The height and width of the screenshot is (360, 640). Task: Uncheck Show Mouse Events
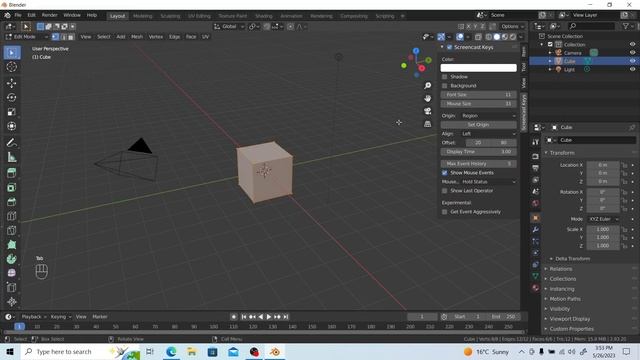pos(444,173)
